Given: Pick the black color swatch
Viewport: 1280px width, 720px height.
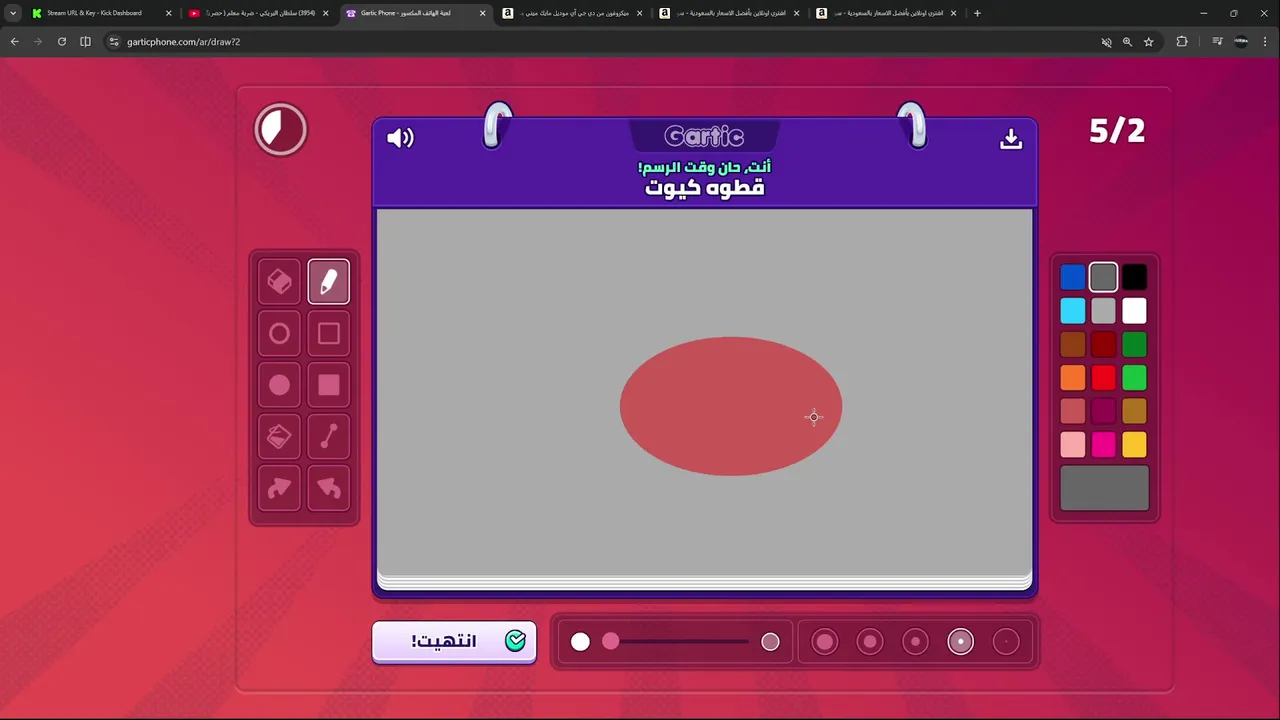Looking at the screenshot, I should pos(1134,277).
